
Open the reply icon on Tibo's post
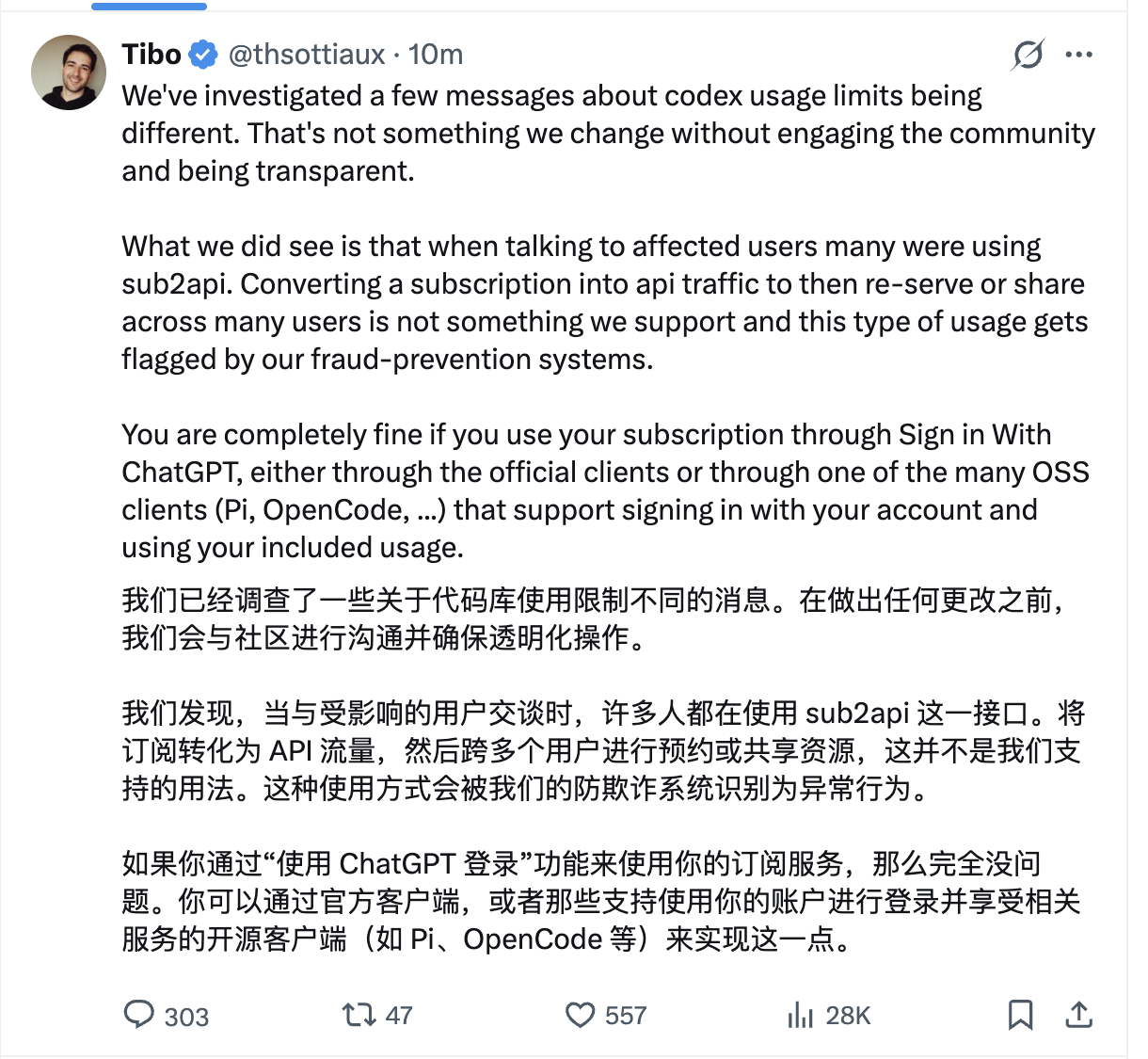pyautogui.click(x=139, y=1014)
